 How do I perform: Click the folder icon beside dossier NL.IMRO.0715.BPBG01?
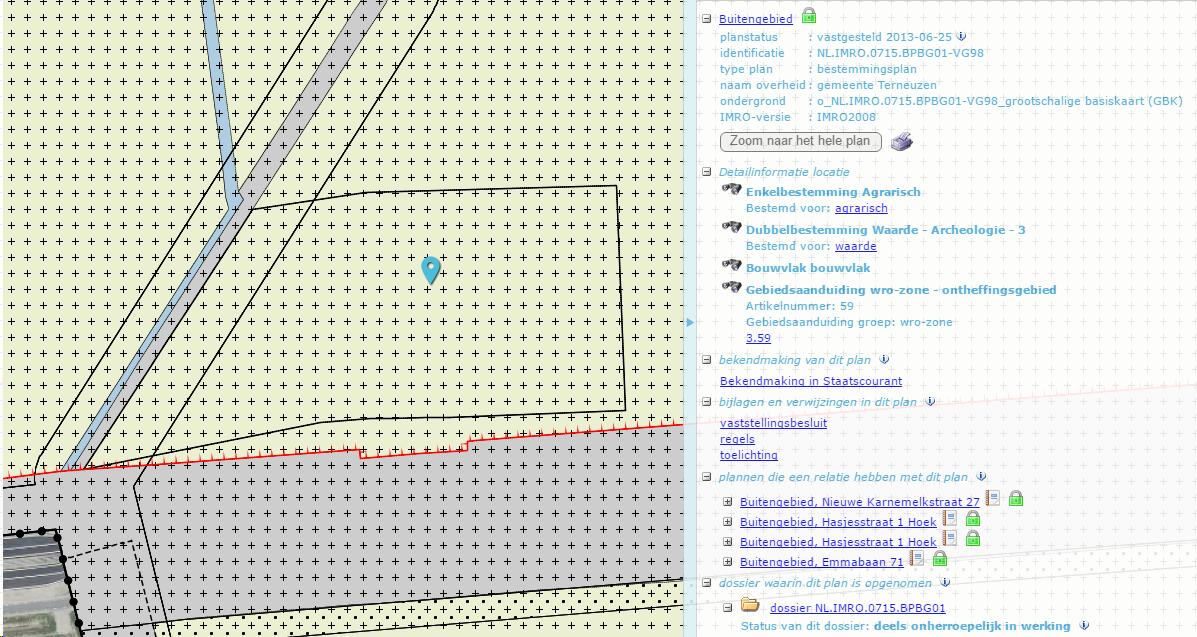click(x=750, y=605)
